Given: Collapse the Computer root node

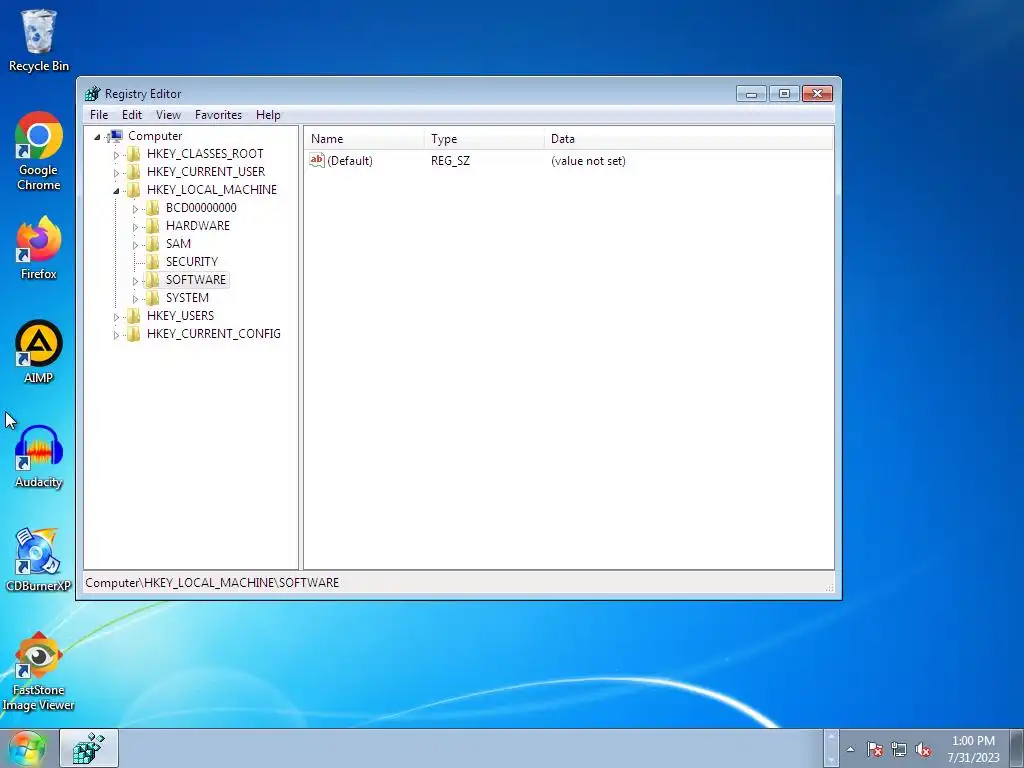Looking at the screenshot, I should point(97,136).
